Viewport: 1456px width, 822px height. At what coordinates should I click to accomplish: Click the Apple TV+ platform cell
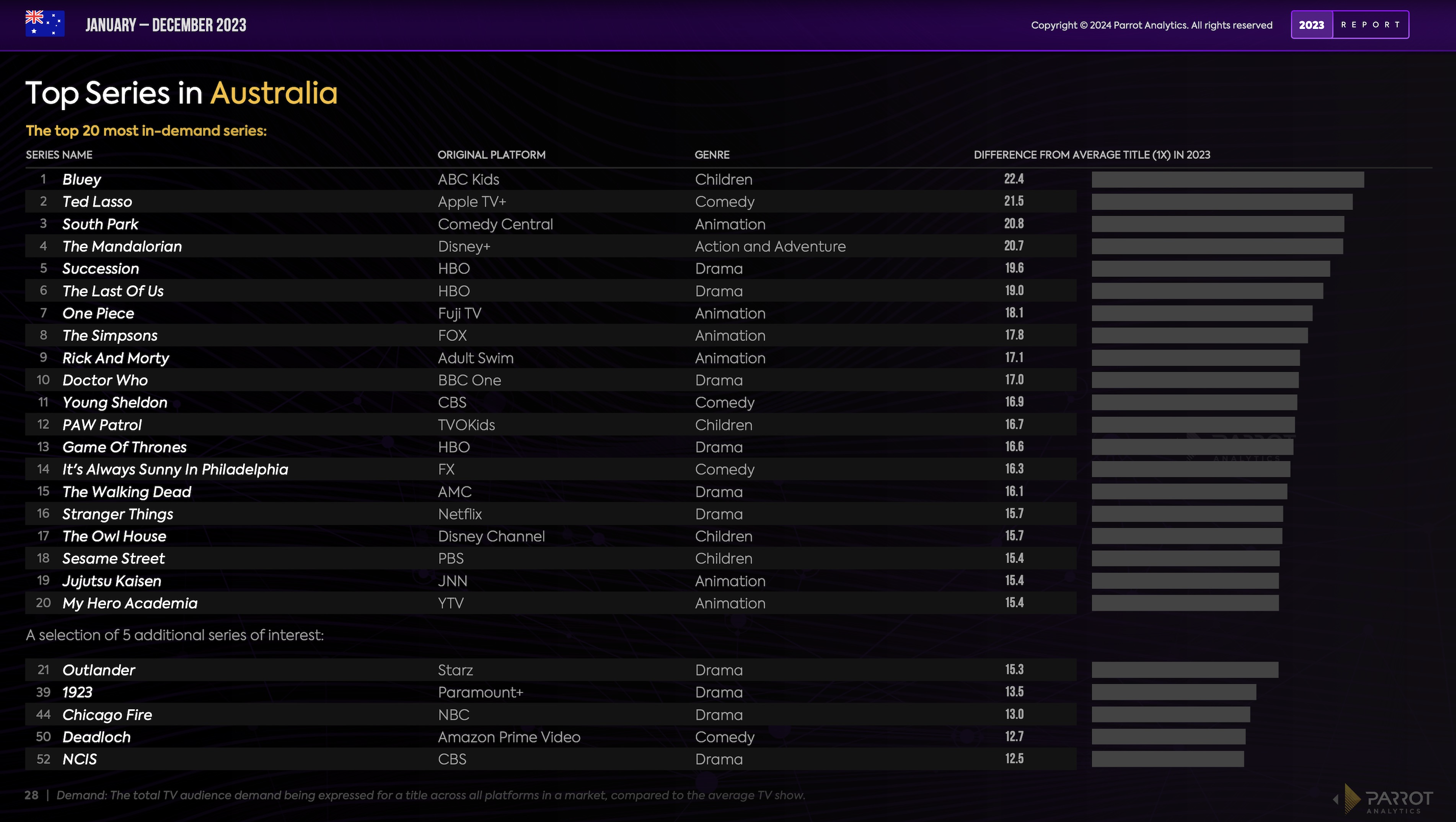point(472,202)
